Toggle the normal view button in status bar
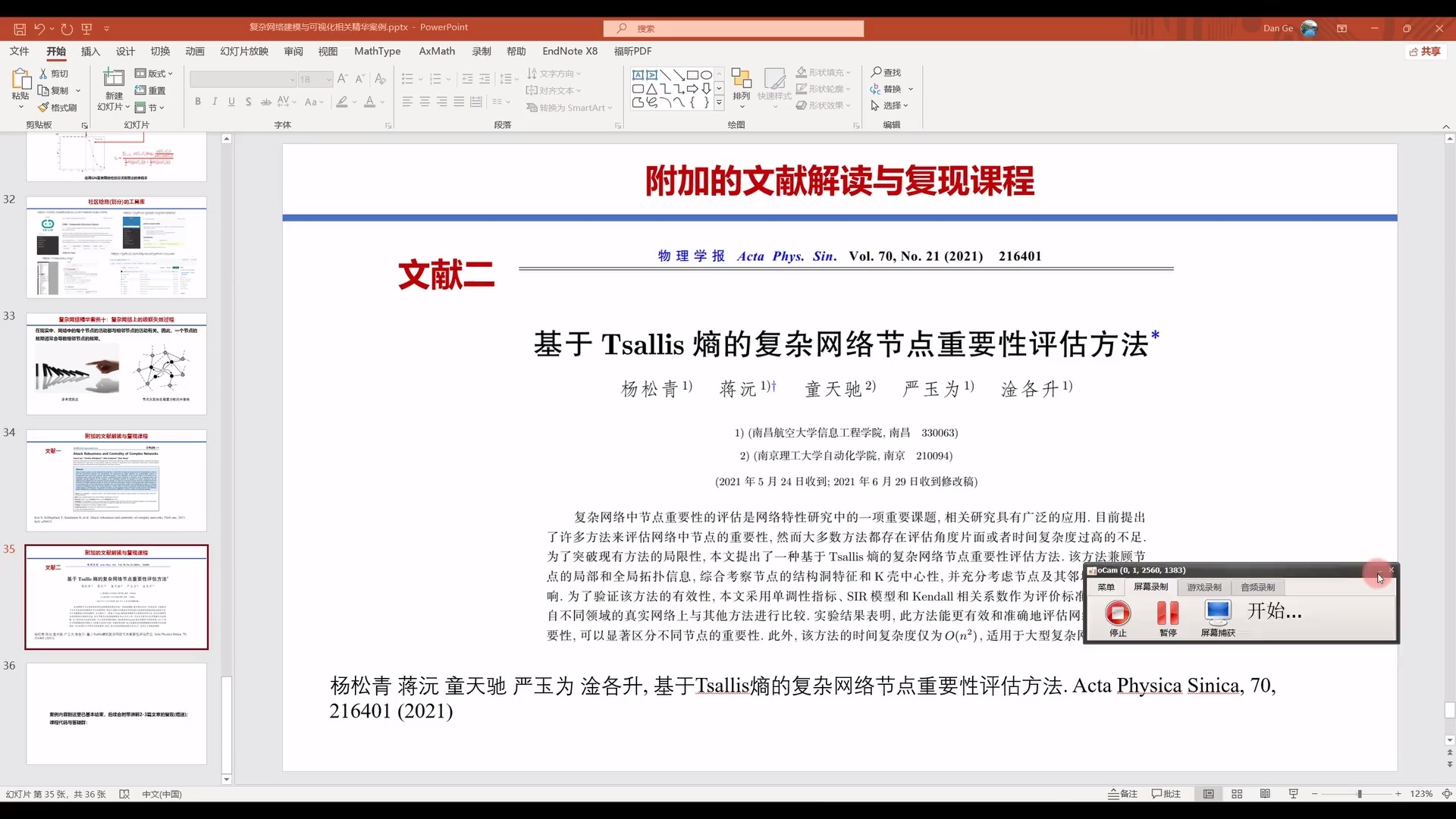The width and height of the screenshot is (1456, 819). [1209, 794]
